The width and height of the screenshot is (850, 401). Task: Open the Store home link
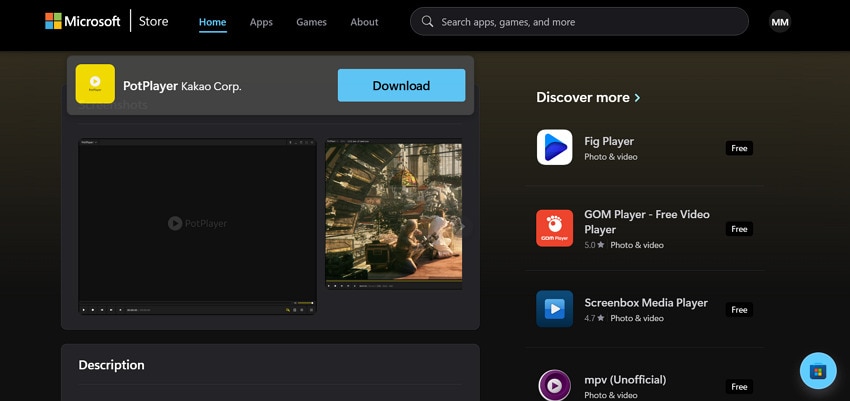click(153, 22)
